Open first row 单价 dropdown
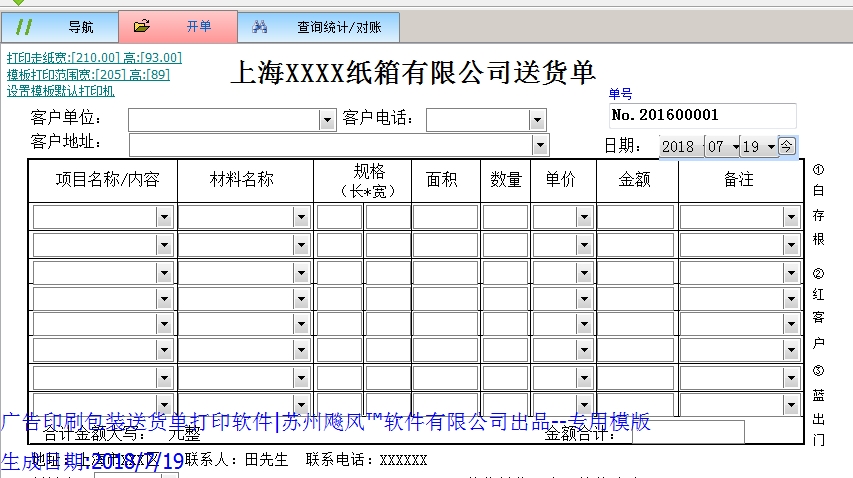 (583, 217)
